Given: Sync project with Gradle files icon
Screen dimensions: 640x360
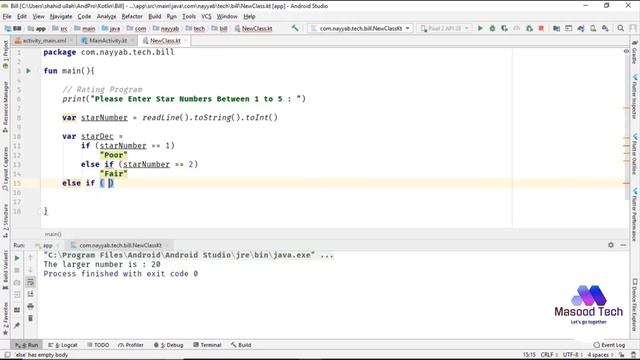Looking at the screenshot, I should point(581,28).
